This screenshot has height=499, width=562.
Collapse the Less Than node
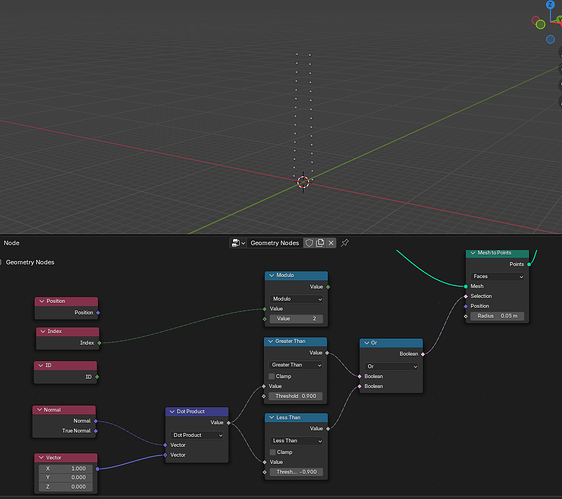pyautogui.click(x=271, y=418)
